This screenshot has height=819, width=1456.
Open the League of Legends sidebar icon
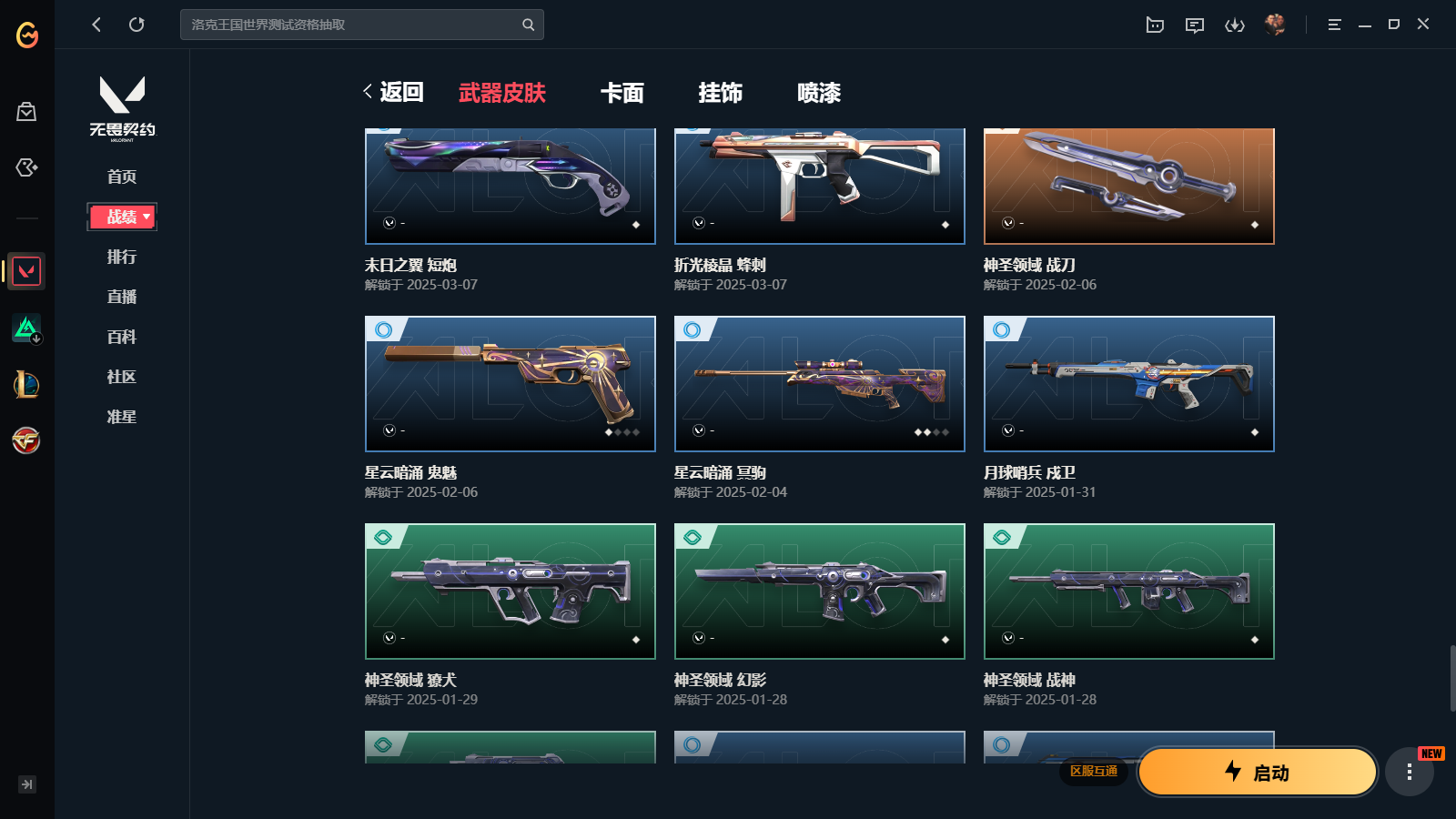coord(26,385)
